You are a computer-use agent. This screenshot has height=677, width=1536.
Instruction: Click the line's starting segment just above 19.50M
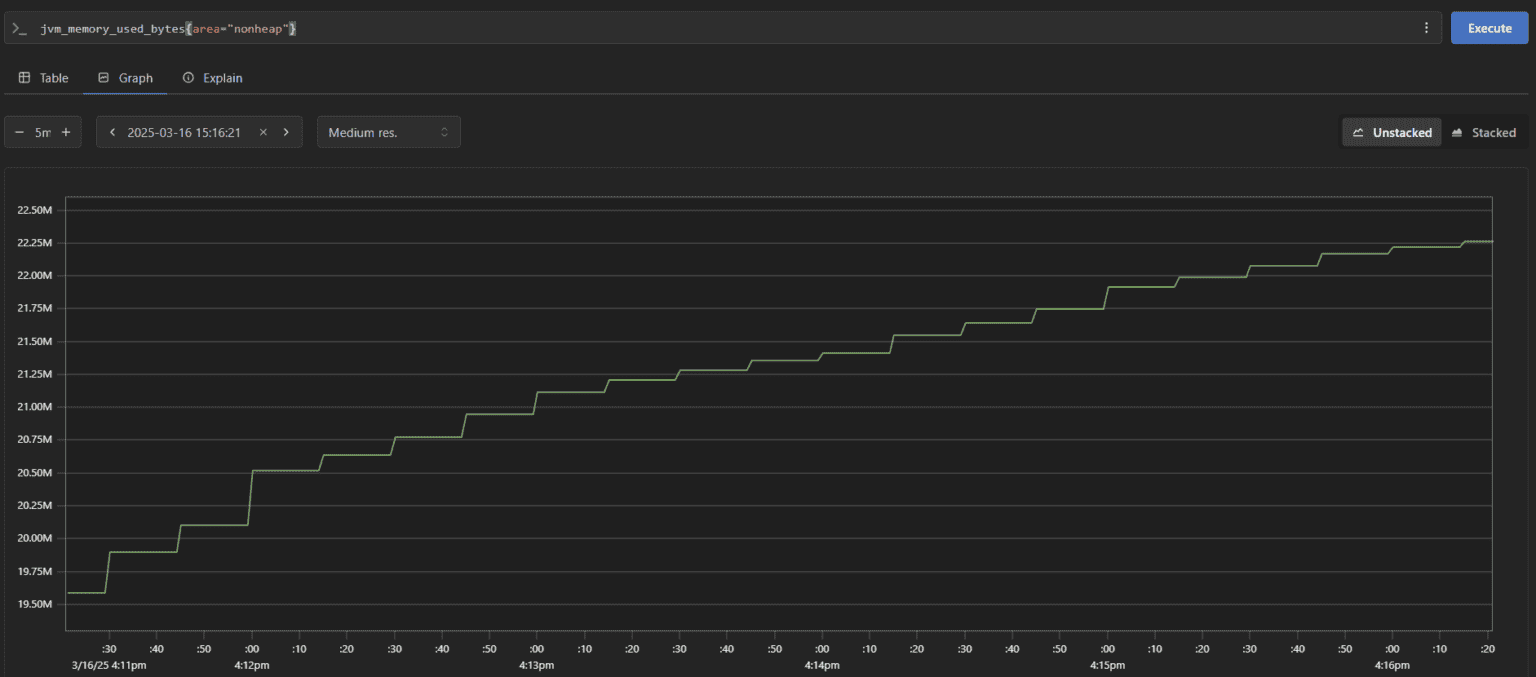click(x=85, y=593)
